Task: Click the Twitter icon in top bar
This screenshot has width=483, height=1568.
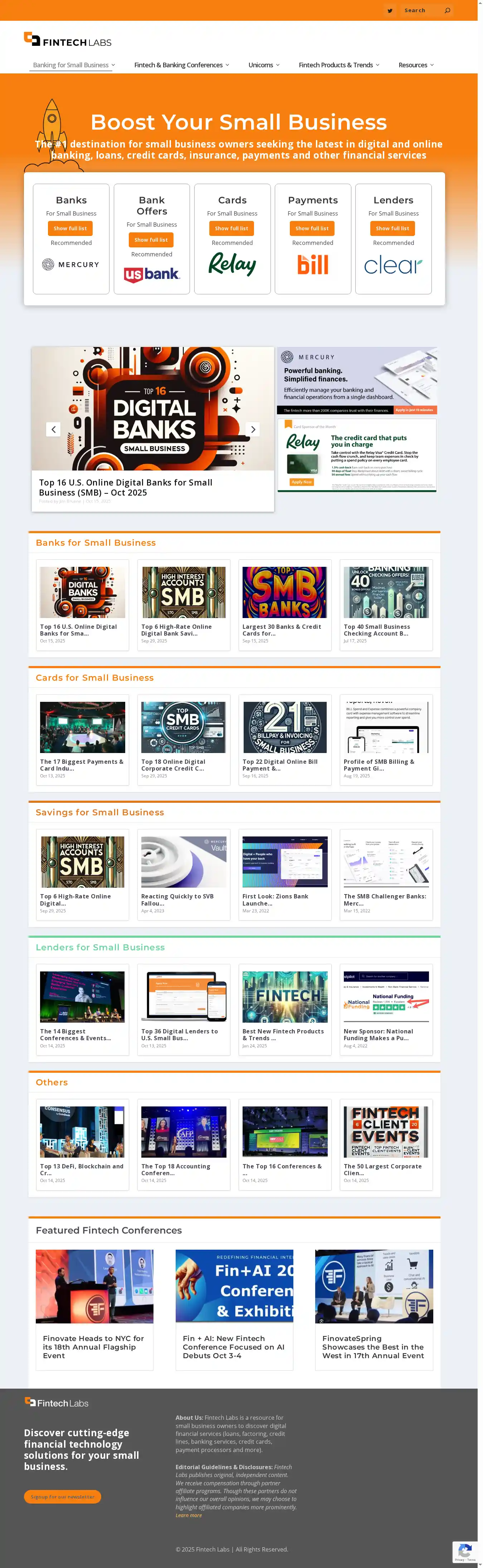Action: (390, 10)
